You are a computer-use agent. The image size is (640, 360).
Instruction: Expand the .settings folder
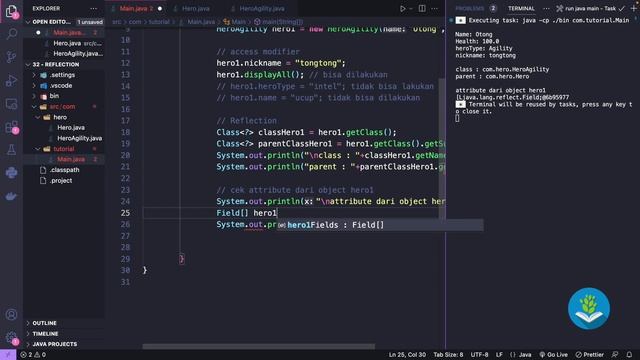pos(34,75)
